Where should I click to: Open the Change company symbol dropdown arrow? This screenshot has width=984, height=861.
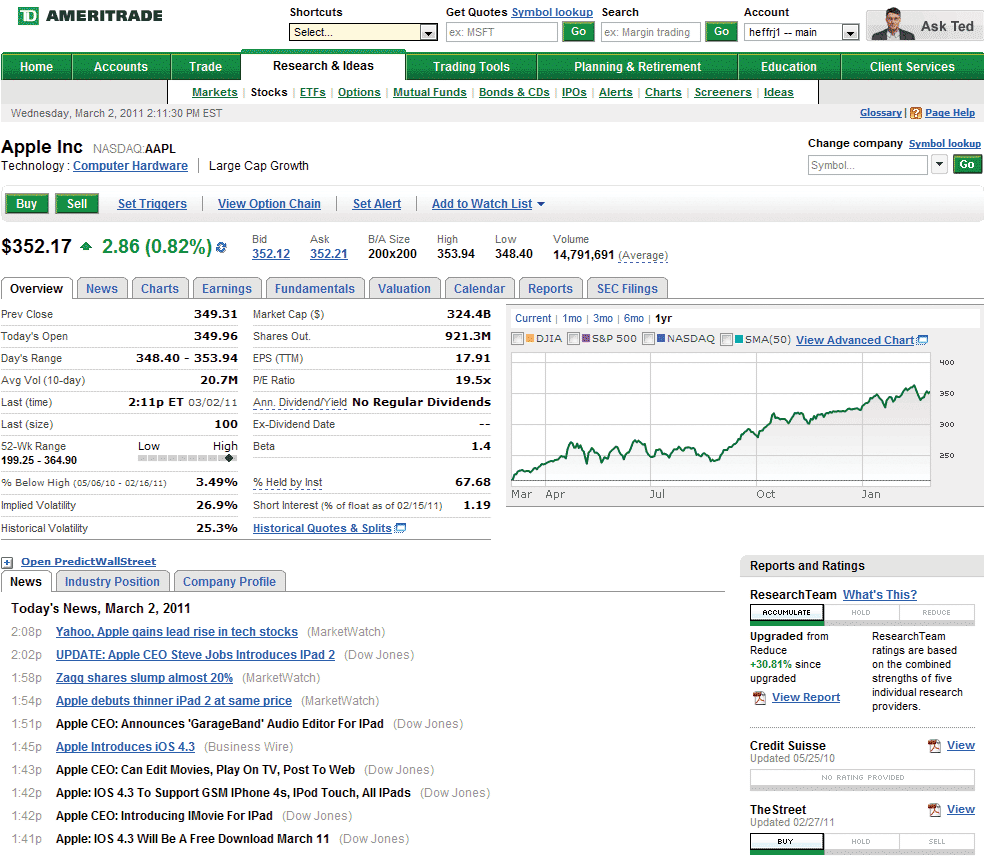939,165
